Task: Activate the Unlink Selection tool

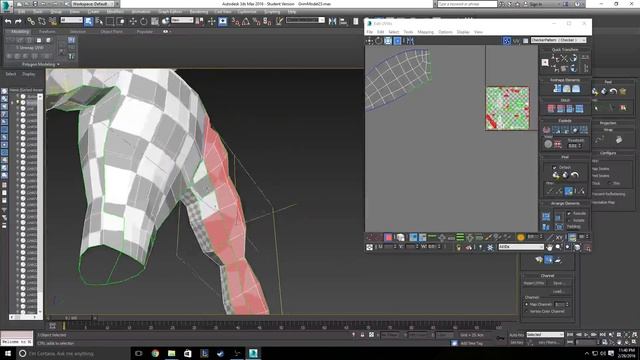Action: pos(42,21)
